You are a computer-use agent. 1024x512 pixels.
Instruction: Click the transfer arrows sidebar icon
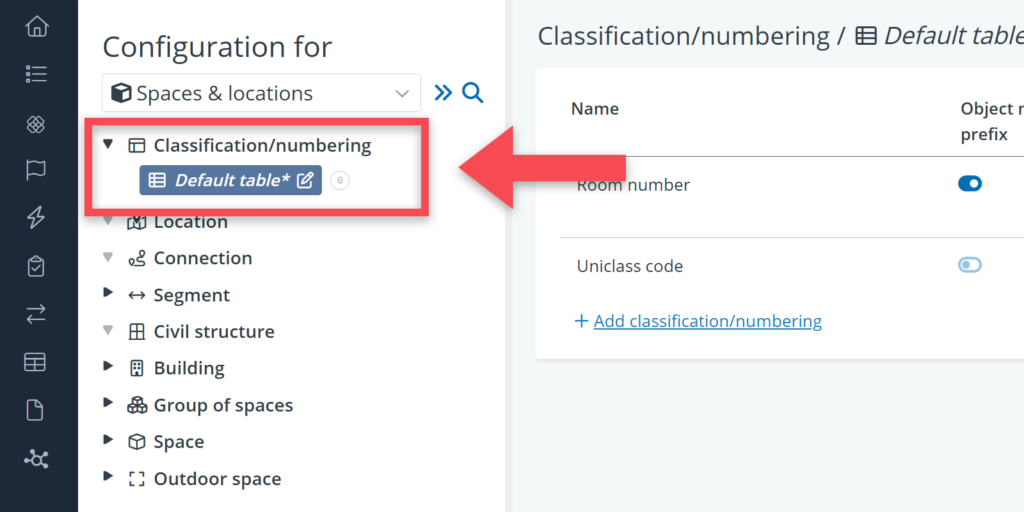pyautogui.click(x=36, y=315)
